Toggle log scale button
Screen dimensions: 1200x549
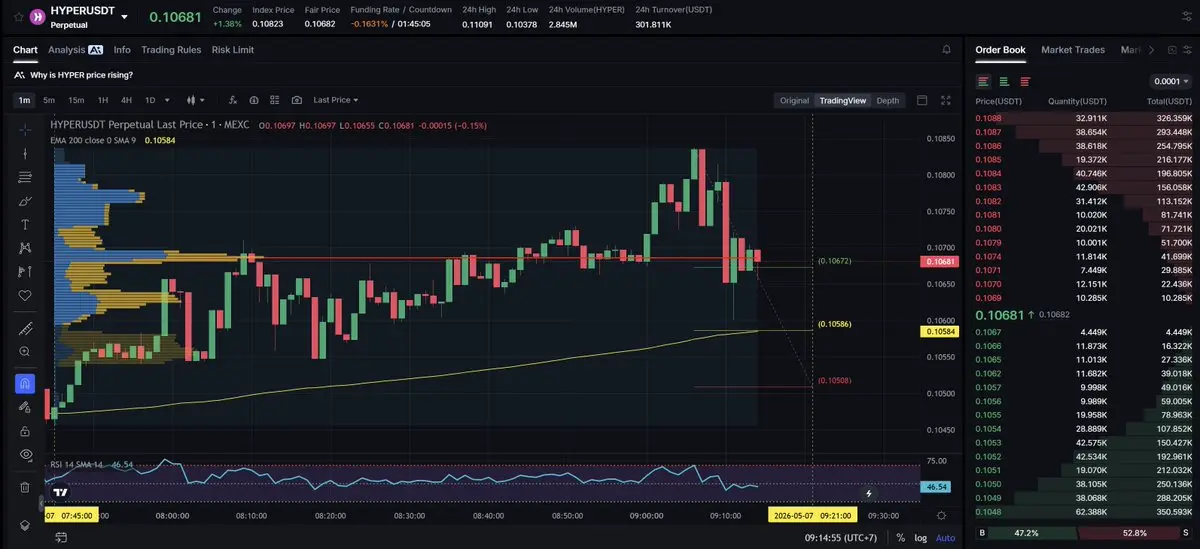[920, 538]
